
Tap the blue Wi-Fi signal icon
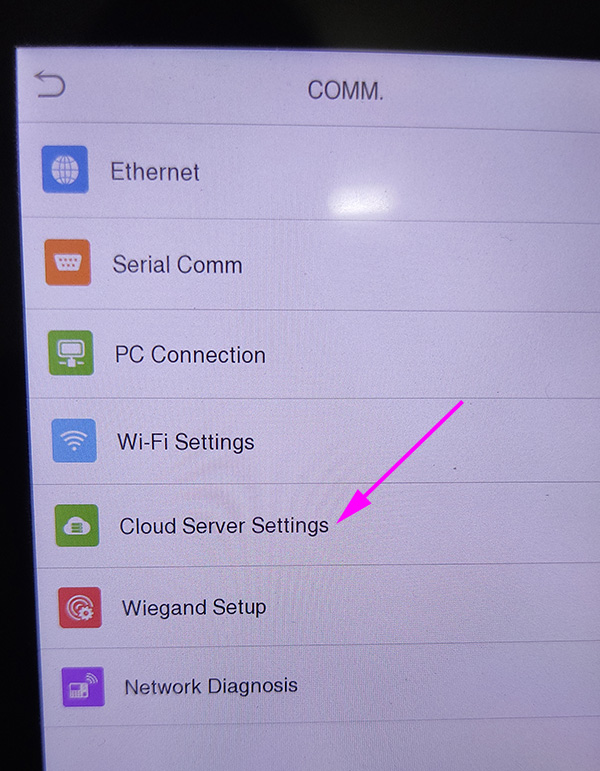point(74,441)
